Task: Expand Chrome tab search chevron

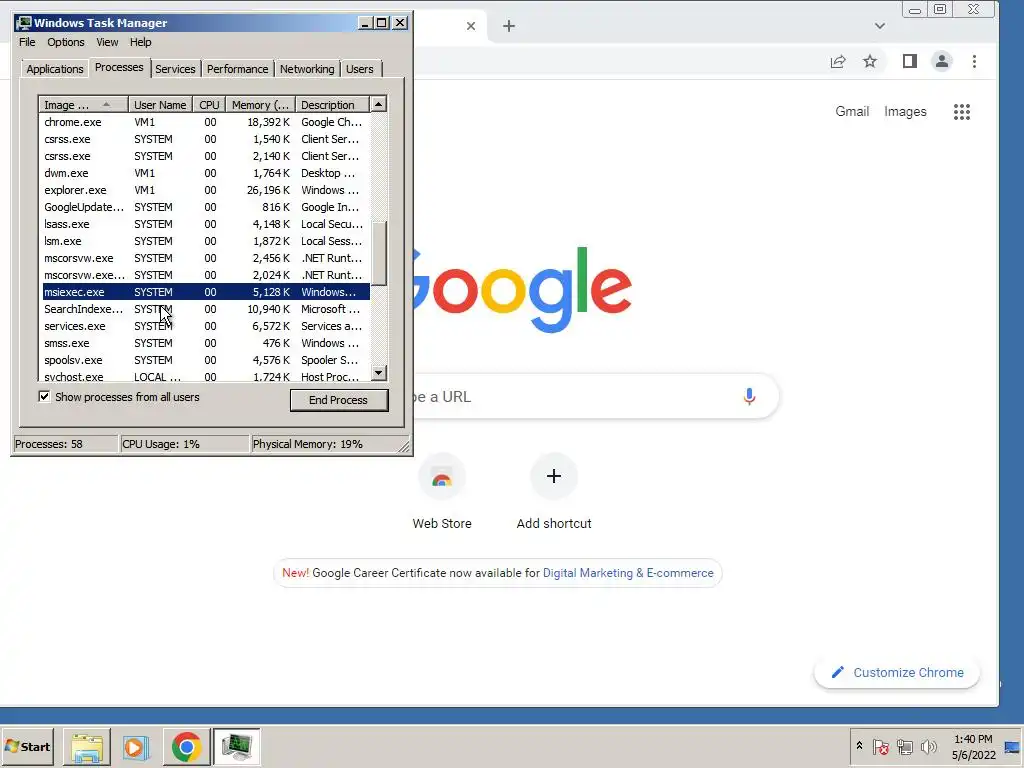Action: click(880, 26)
